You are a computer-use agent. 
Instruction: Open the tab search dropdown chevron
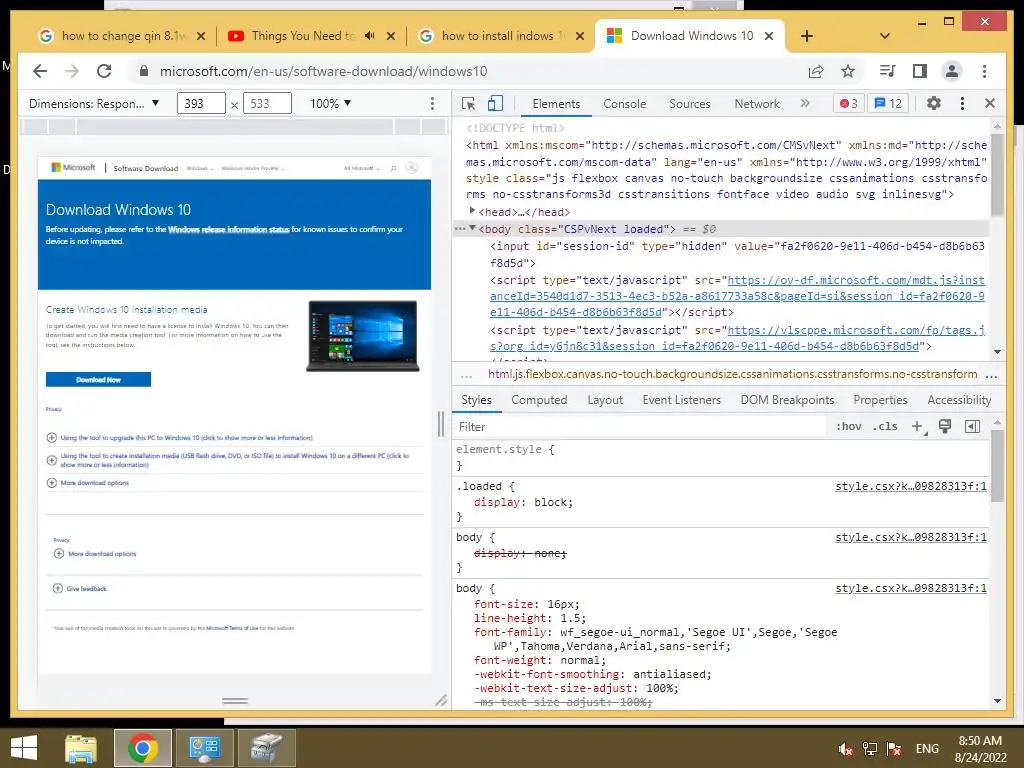coord(885,36)
